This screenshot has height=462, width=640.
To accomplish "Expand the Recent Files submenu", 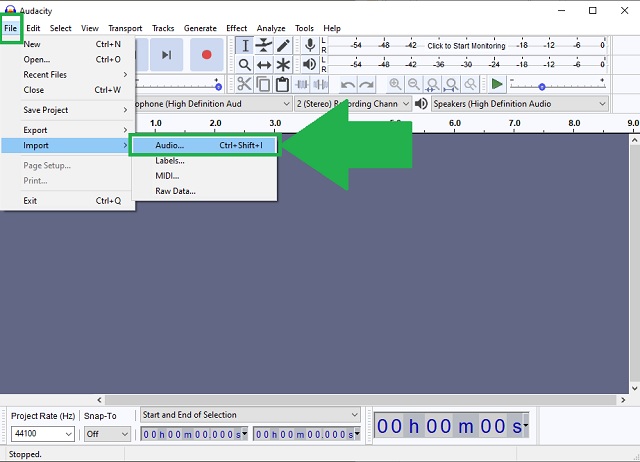I will pos(68,75).
